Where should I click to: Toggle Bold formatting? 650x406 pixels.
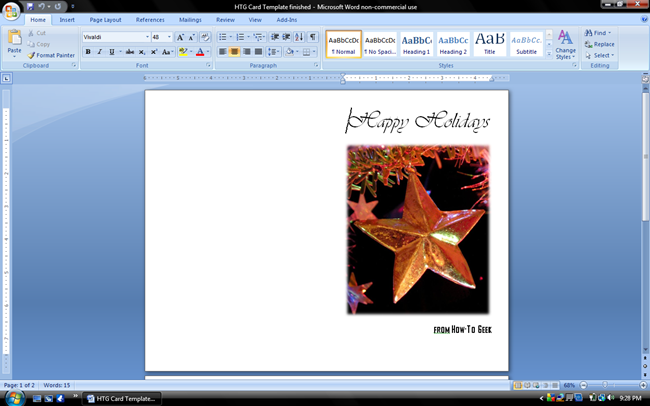tap(88, 52)
